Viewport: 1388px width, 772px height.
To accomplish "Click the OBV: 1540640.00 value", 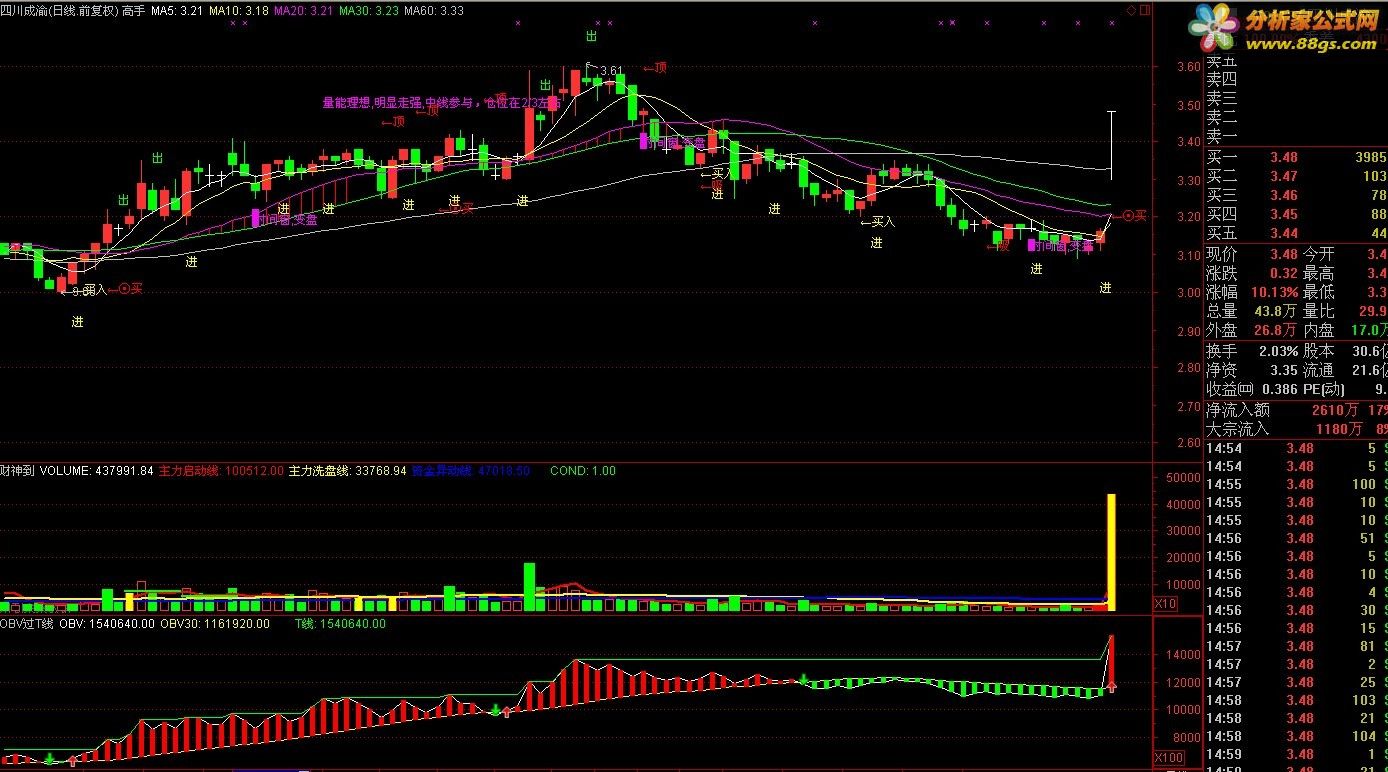I will click(107, 623).
